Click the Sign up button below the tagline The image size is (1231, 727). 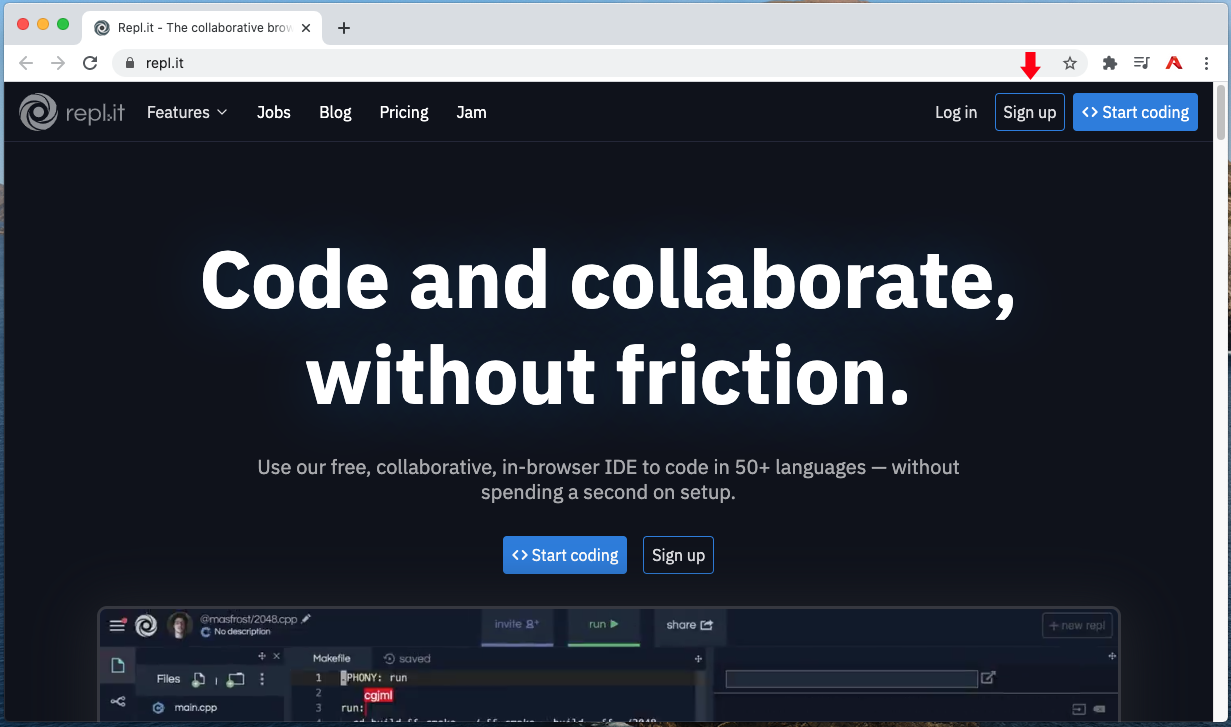(x=678, y=555)
